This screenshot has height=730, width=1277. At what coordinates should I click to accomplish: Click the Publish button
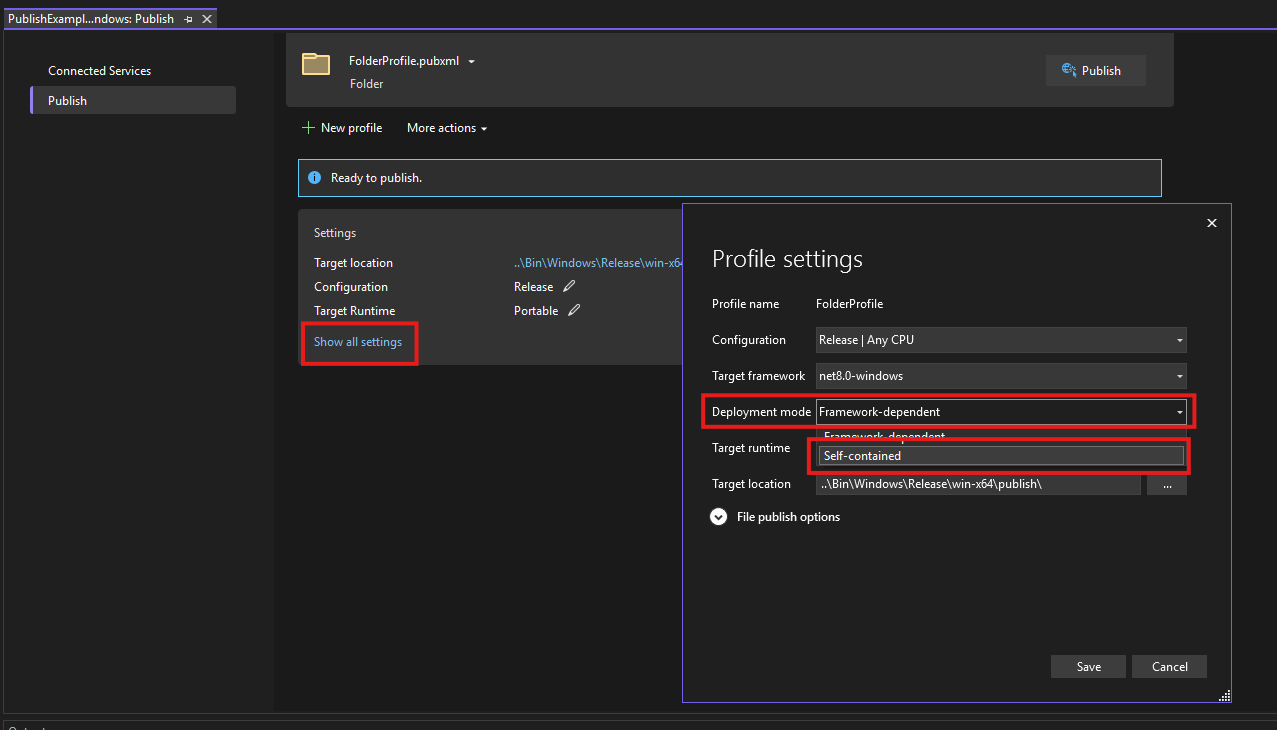(1095, 71)
